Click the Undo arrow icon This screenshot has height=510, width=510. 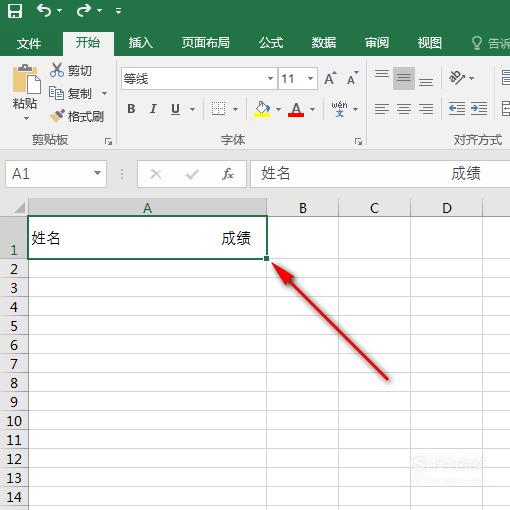[x=44, y=11]
